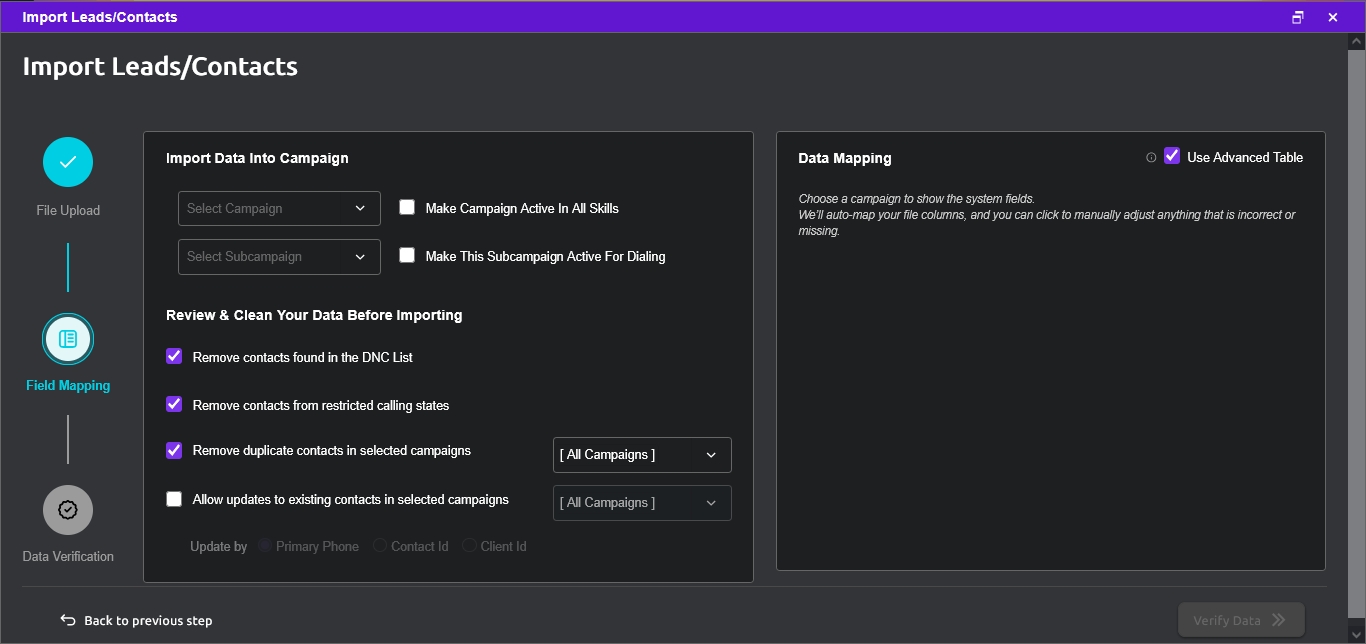The image size is (1366, 644).
Task: Choose the Contact Id radio option
Action: point(380,546)
